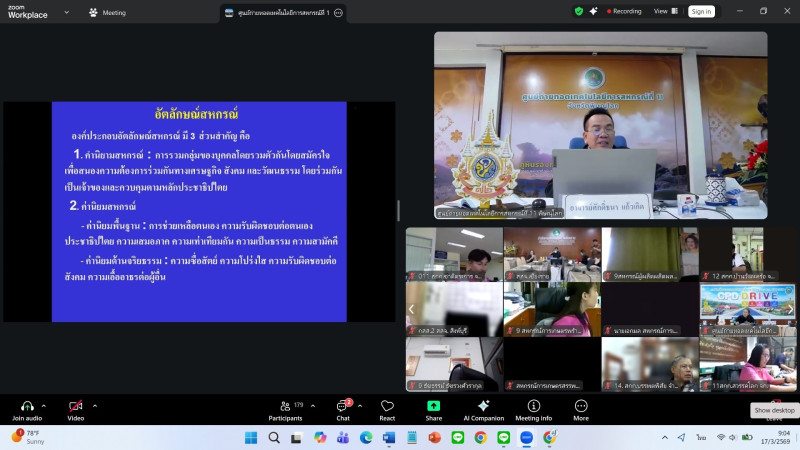
Task: Switch to the Meeting tab
Action: pyautogui.click(x=108, y=13)
